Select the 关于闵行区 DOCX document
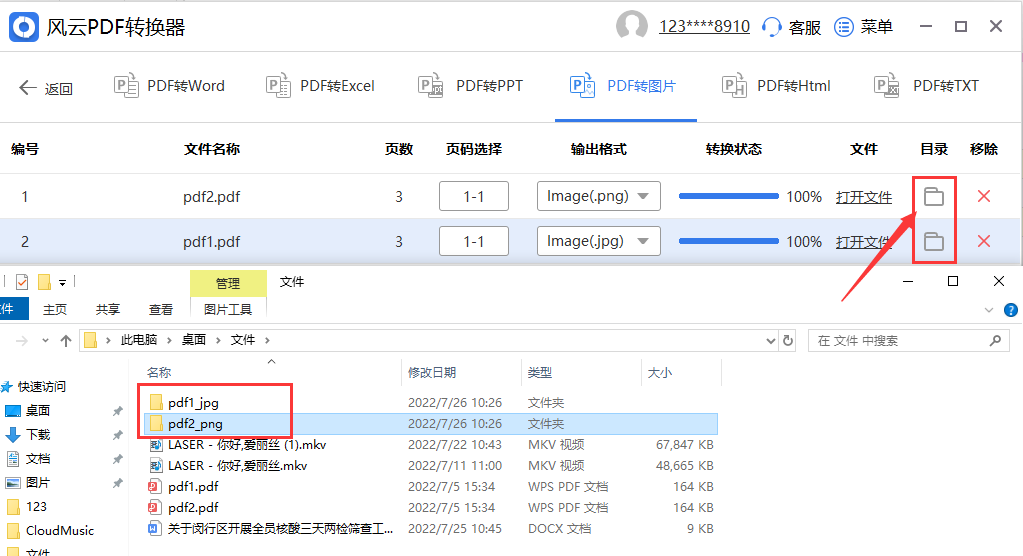The height and width of the screenshot is (556, 1023). point(431,528)
